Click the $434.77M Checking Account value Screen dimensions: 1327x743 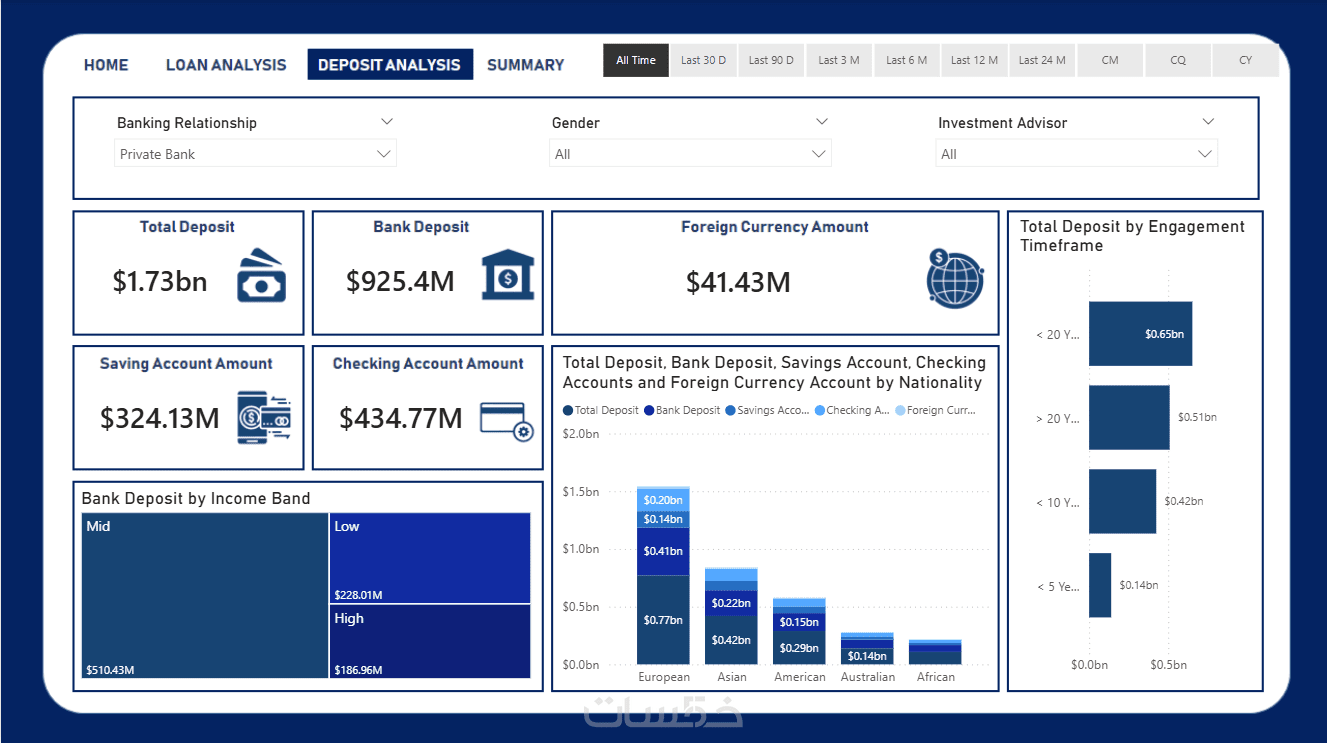click(x=401, y=418)
